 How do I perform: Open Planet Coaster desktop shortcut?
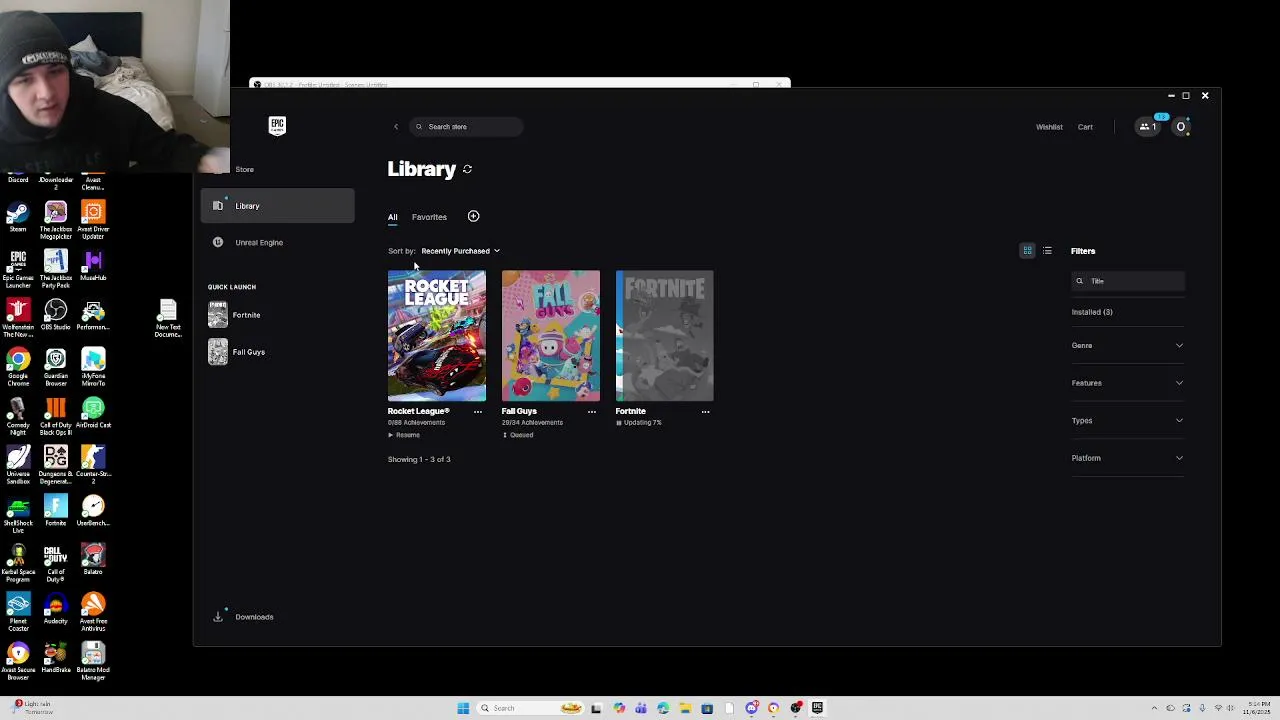18,612
